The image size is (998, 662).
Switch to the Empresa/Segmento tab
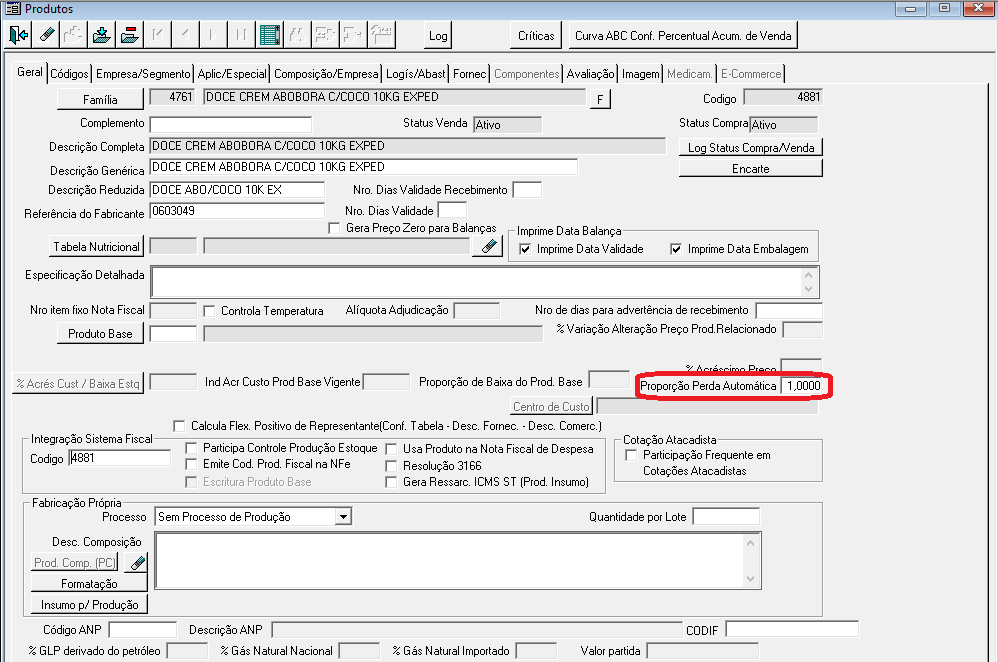point(143,74)
